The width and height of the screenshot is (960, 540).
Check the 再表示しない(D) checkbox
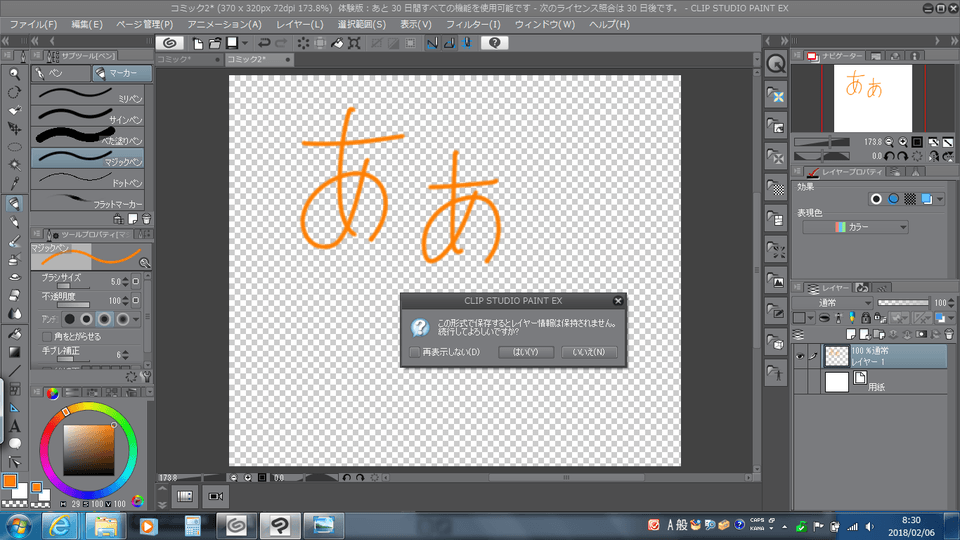click(x=416, y=352)
